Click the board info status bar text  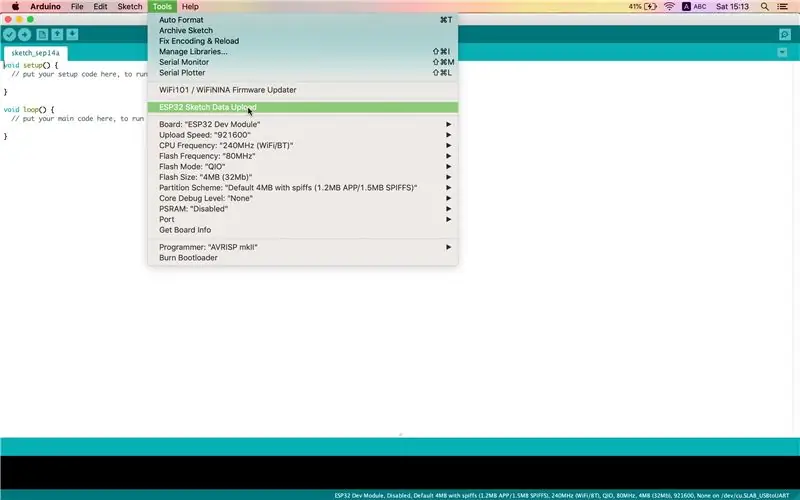[562, 495]
